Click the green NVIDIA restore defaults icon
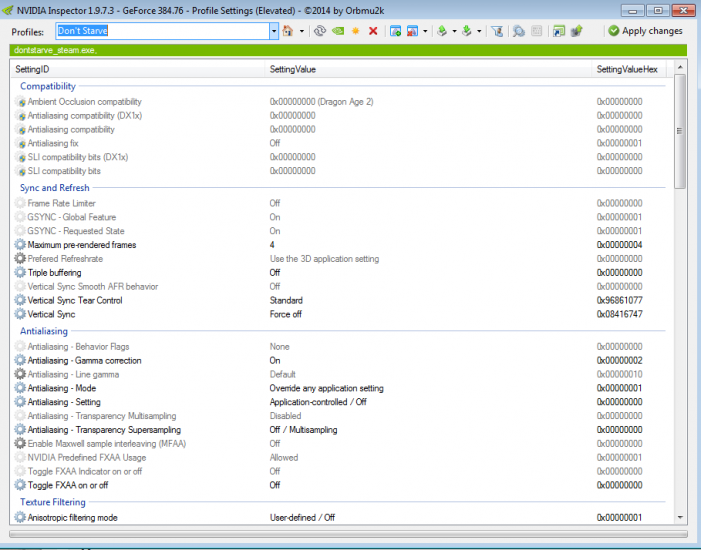Image resolution: width=701 pixels, height=550 pixels. point(338,31)
